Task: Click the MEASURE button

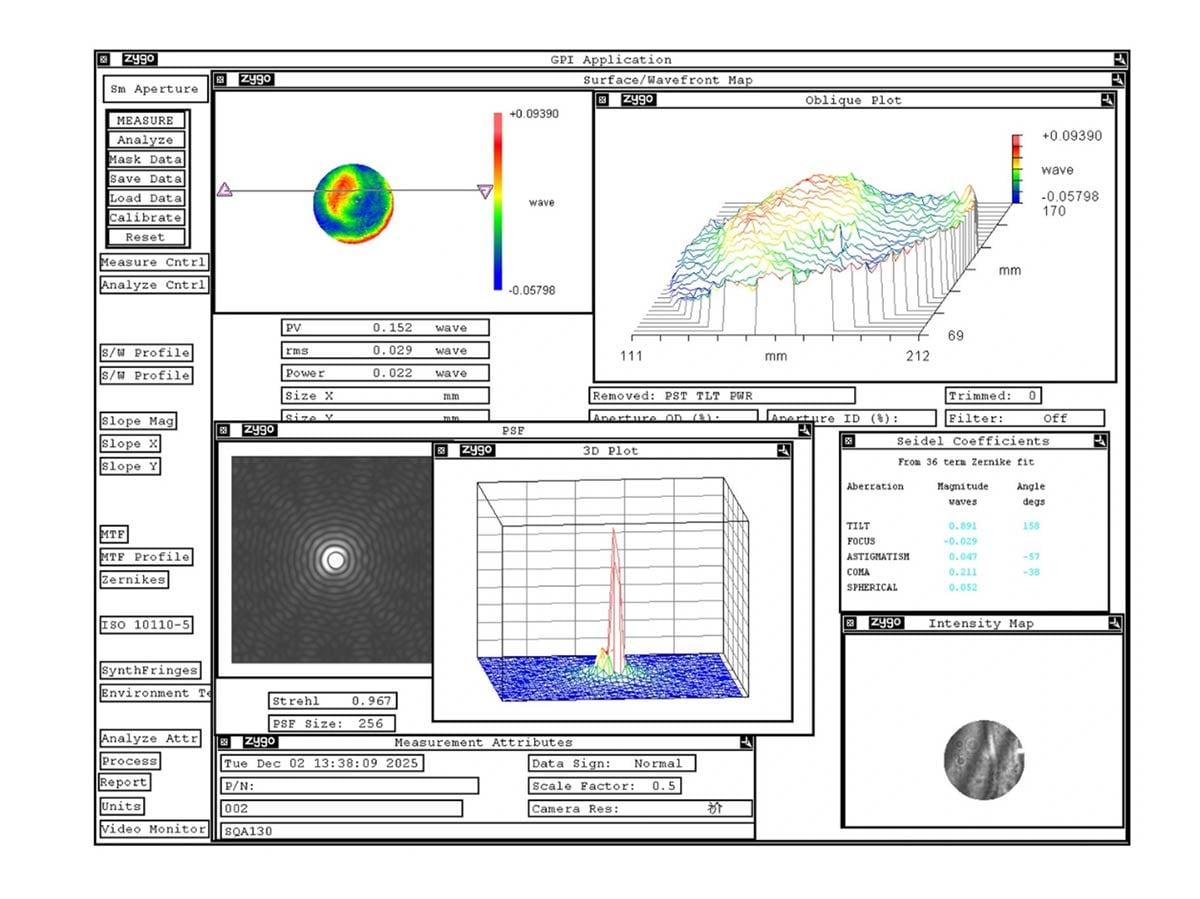Action: coord(146,121)
